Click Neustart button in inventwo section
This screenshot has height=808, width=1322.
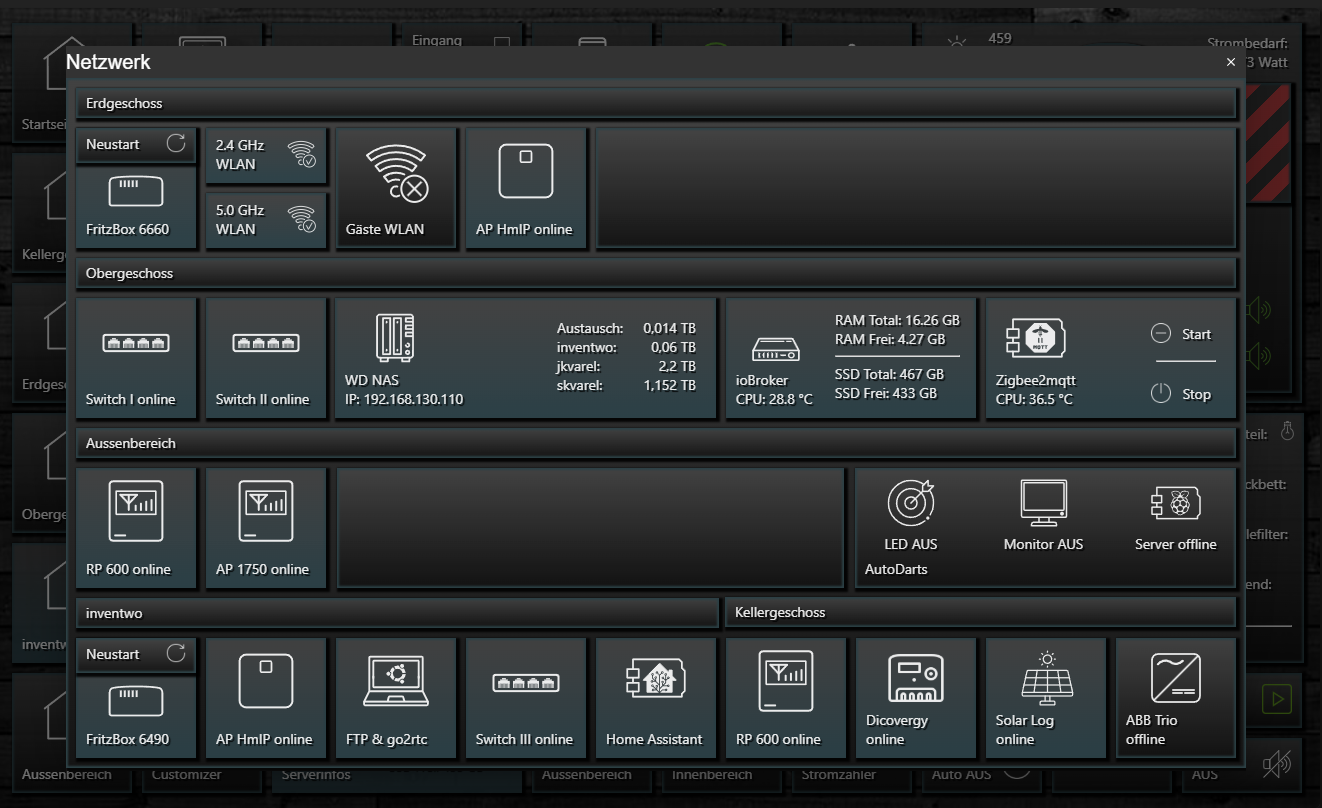point(136,654)
